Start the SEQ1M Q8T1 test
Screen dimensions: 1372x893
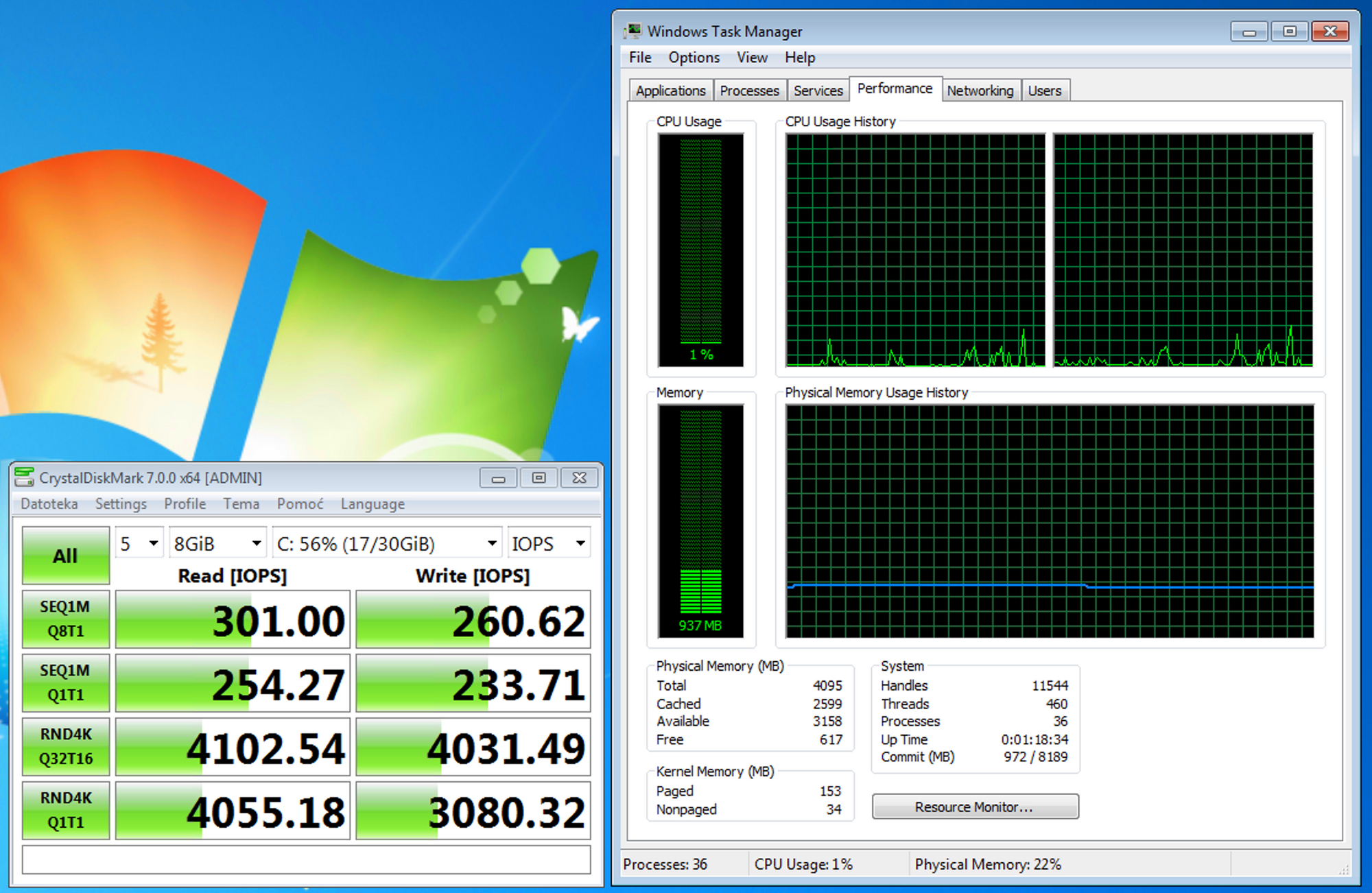[66, 619]
